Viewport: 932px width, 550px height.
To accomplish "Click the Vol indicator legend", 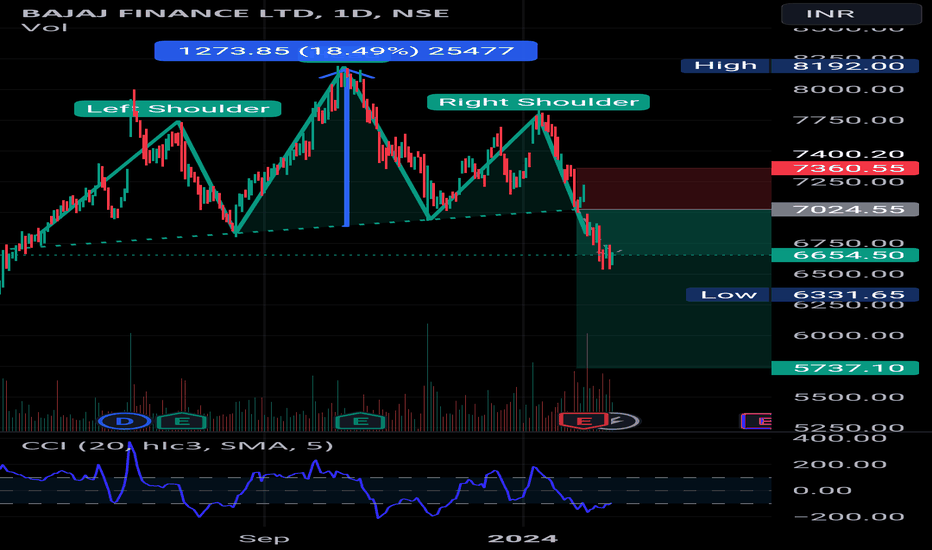I will coord(44,28).
